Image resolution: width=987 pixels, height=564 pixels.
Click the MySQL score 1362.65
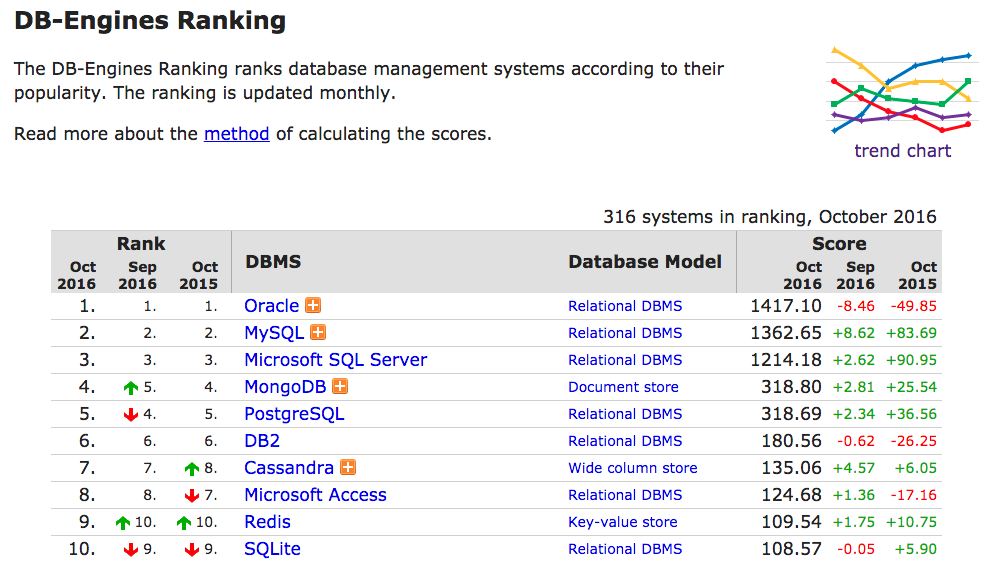pos(786,333)
